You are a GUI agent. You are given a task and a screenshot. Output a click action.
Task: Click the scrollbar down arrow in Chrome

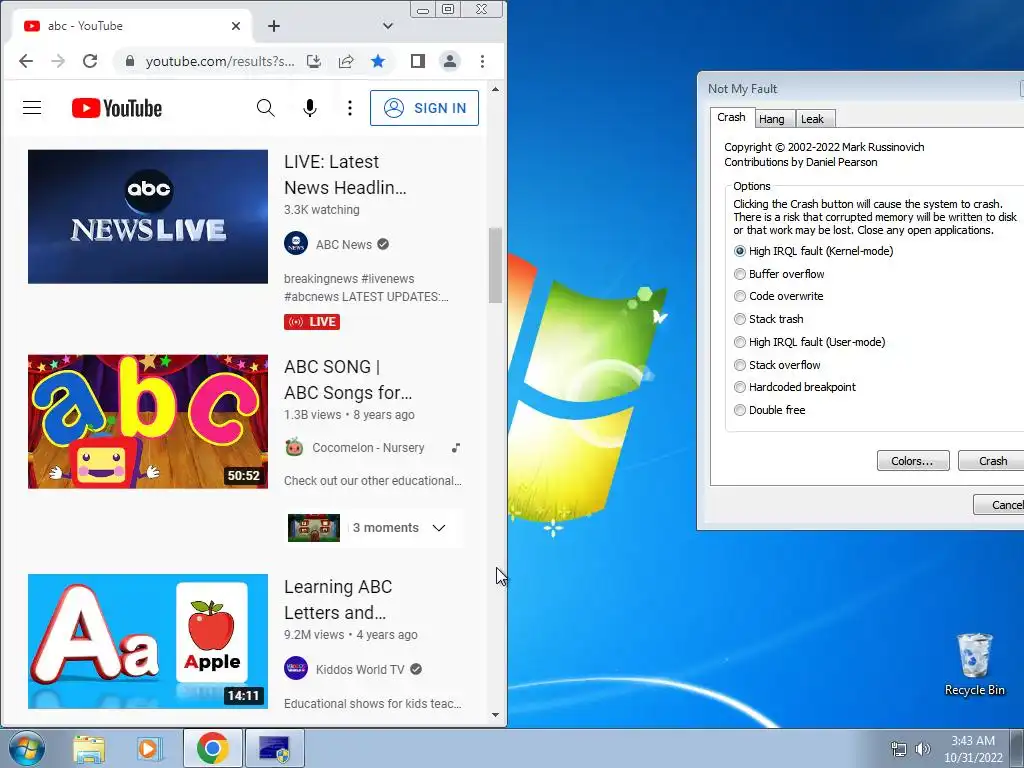click(x=496, y=714)
